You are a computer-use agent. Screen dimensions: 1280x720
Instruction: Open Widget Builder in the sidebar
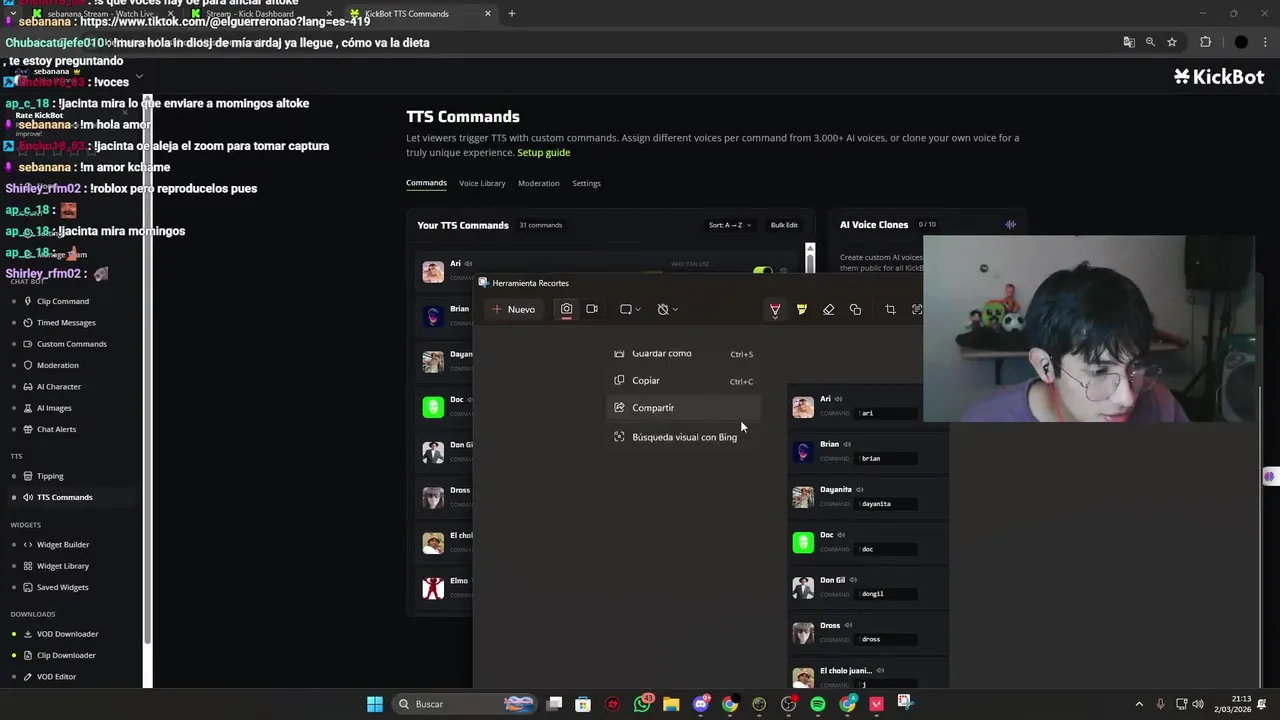(x=63, y=545)
